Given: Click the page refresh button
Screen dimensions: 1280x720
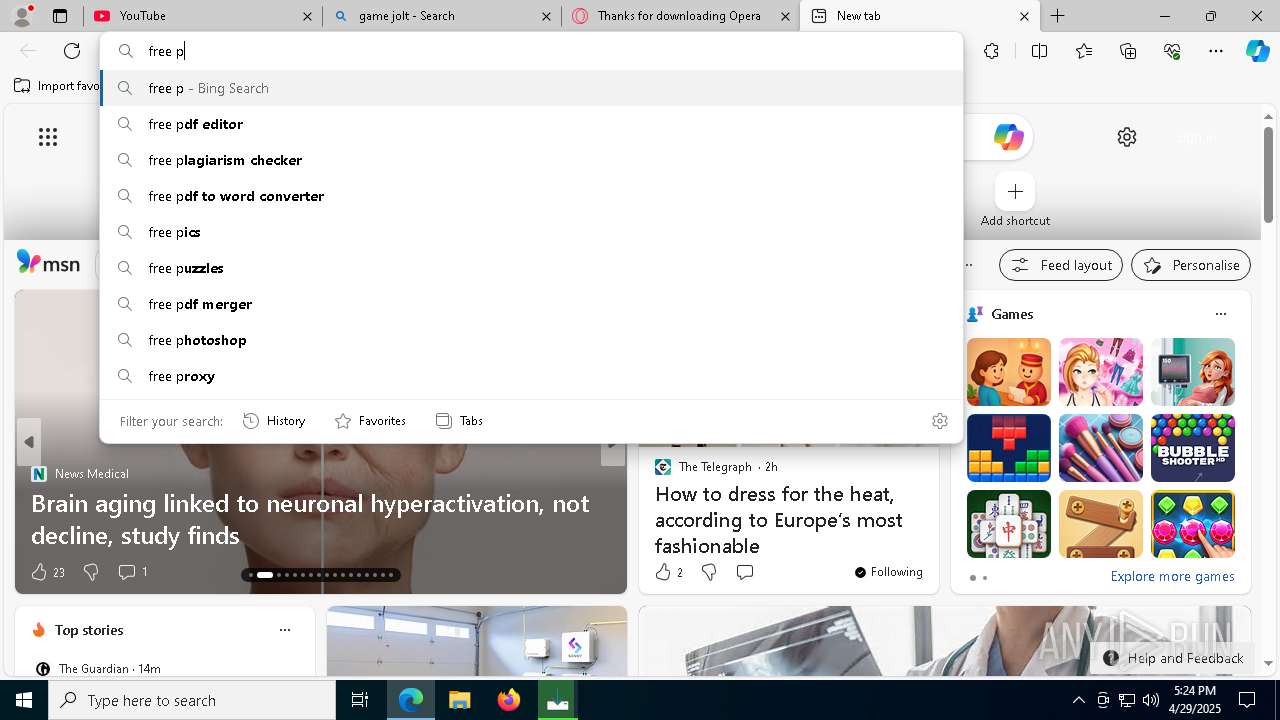Looking at the screenshot, I should pos(72,51).
